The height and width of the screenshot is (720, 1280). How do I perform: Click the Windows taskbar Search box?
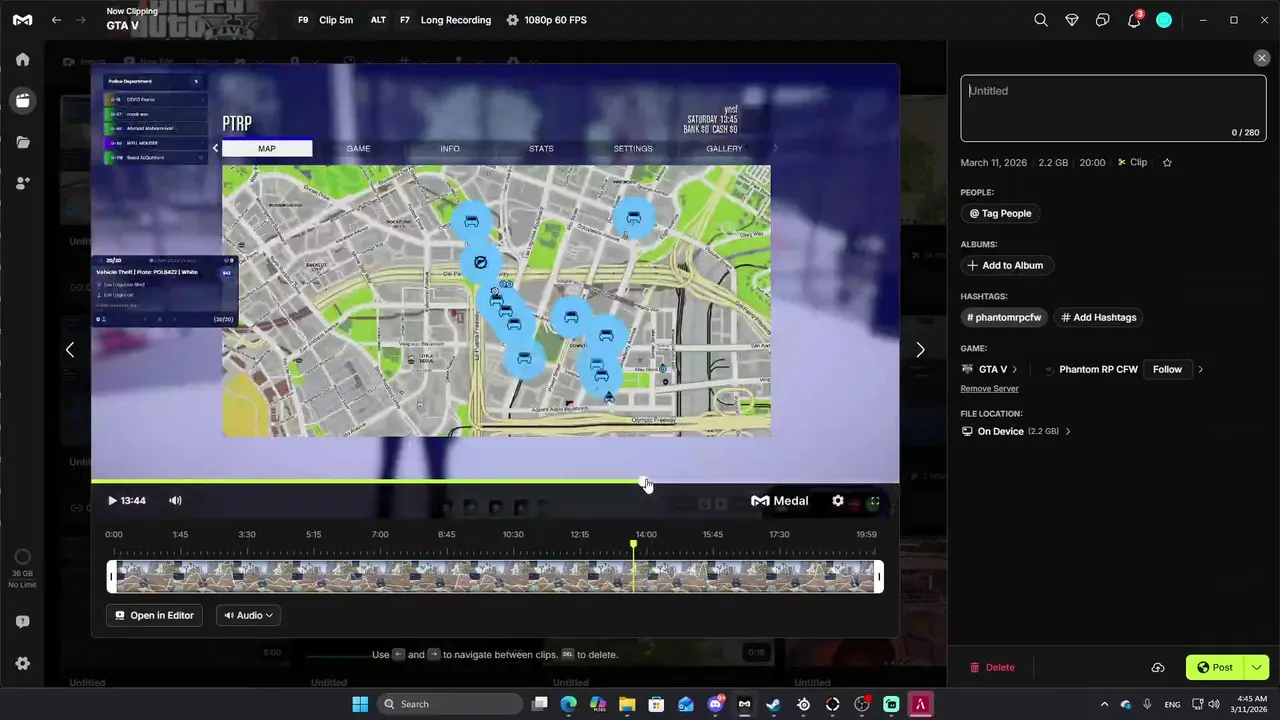[x=448, y=704]
